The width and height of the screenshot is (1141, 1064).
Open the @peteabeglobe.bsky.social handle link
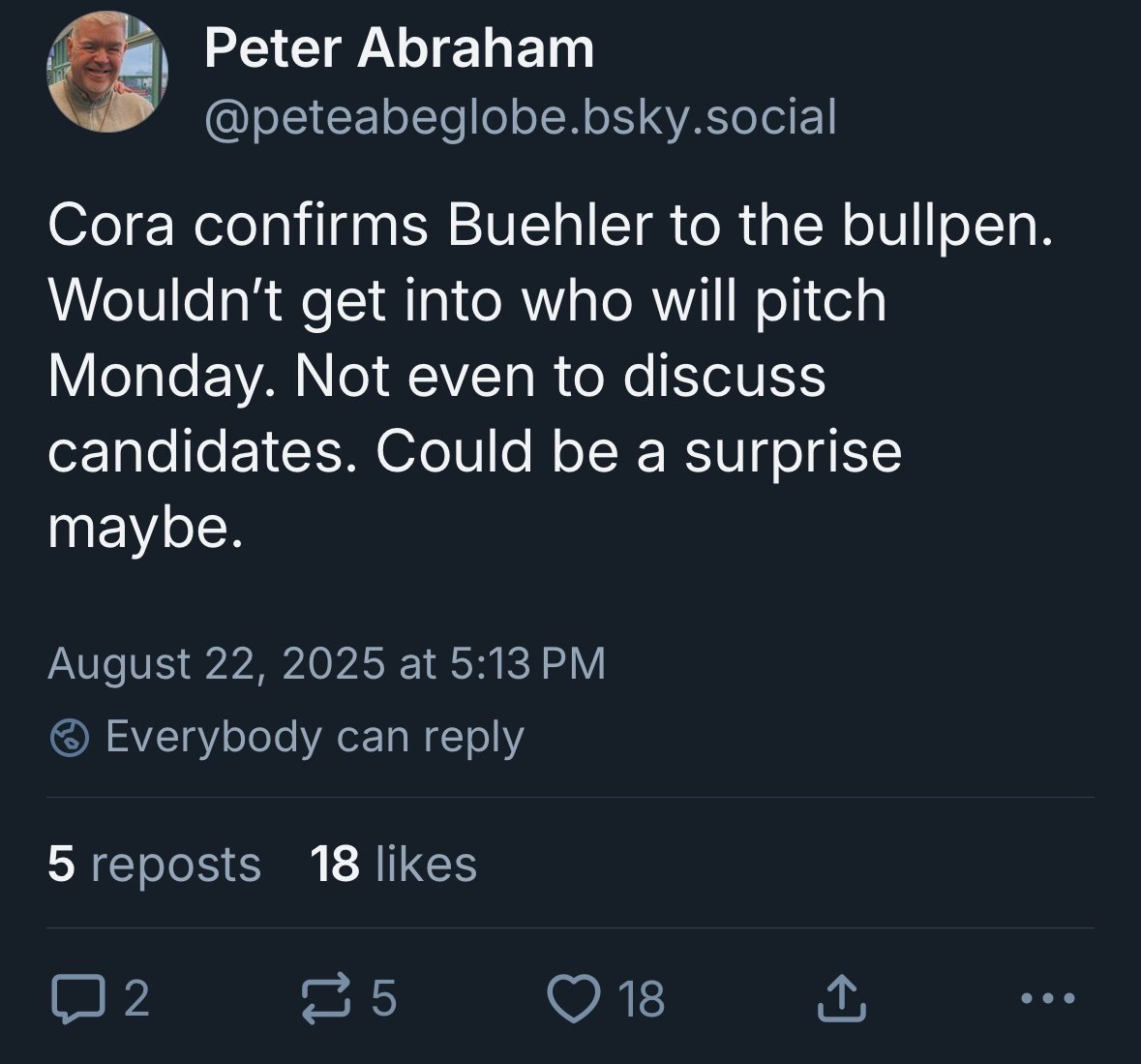pyautogui.click(x=520, y=117)
